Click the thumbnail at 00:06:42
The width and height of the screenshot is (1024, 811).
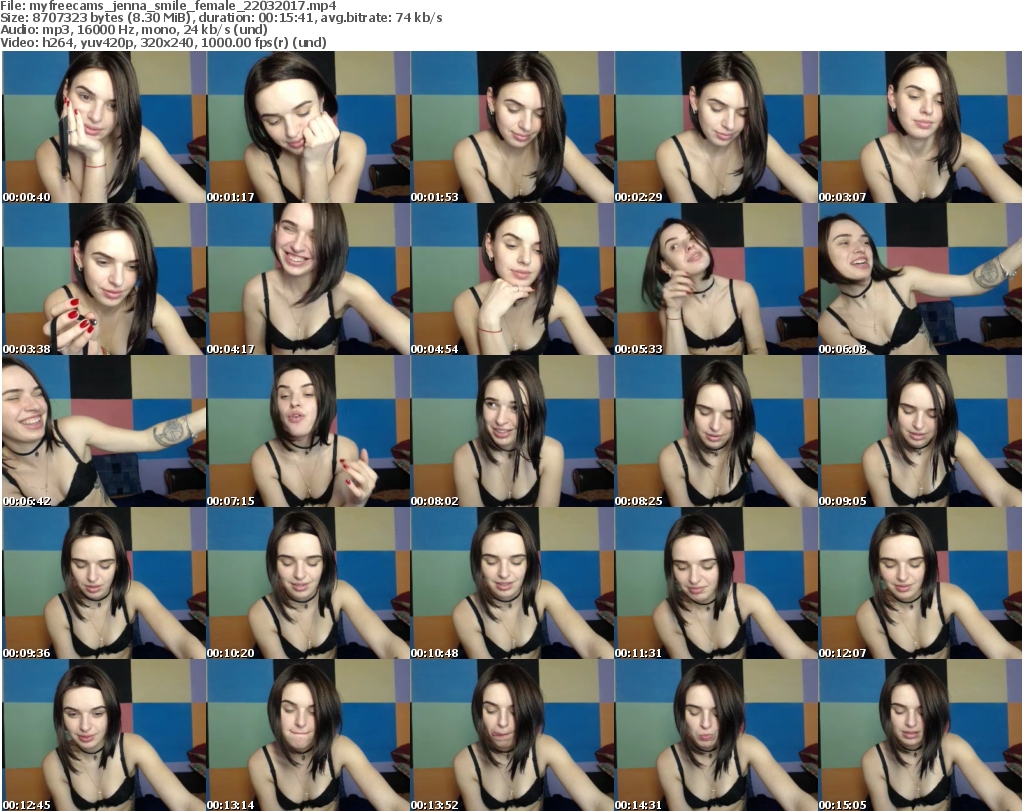[104, 432]
